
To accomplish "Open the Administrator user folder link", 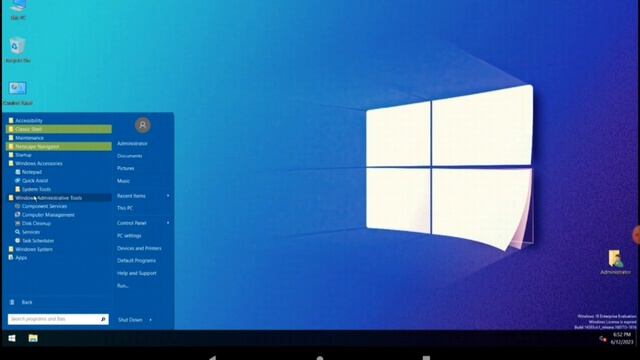I will coord(132,144).
